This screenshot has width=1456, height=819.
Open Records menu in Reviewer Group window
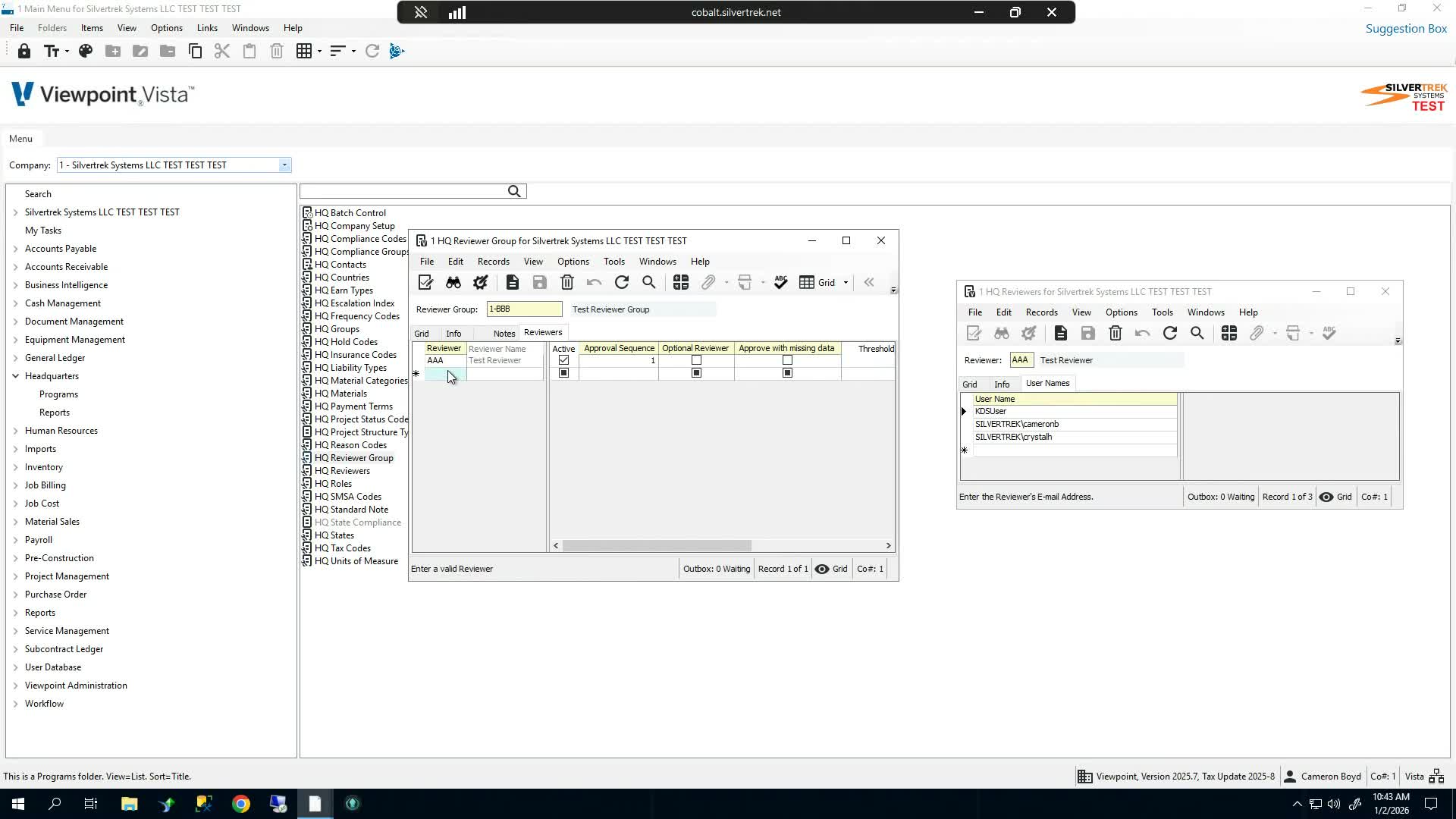(x=494, y=262)
